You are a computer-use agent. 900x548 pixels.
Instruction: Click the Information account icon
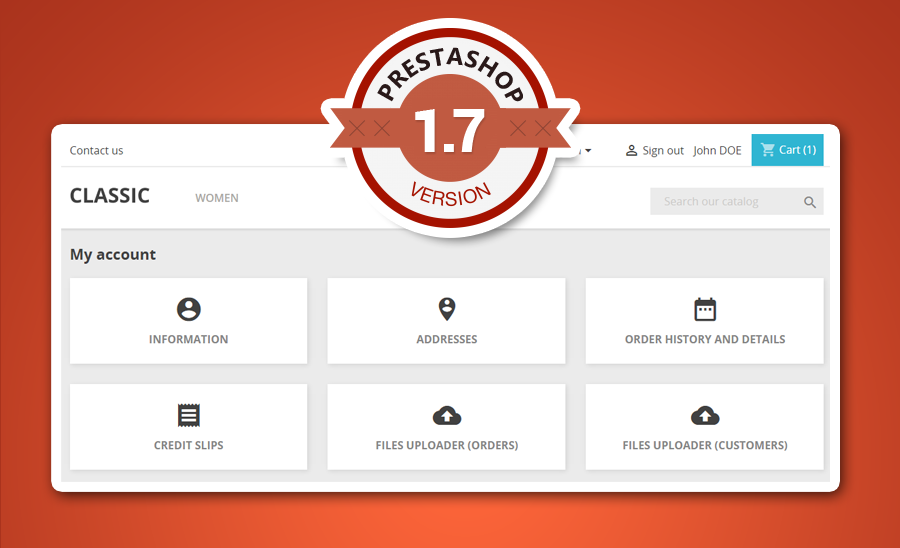(x=188, y=309)
